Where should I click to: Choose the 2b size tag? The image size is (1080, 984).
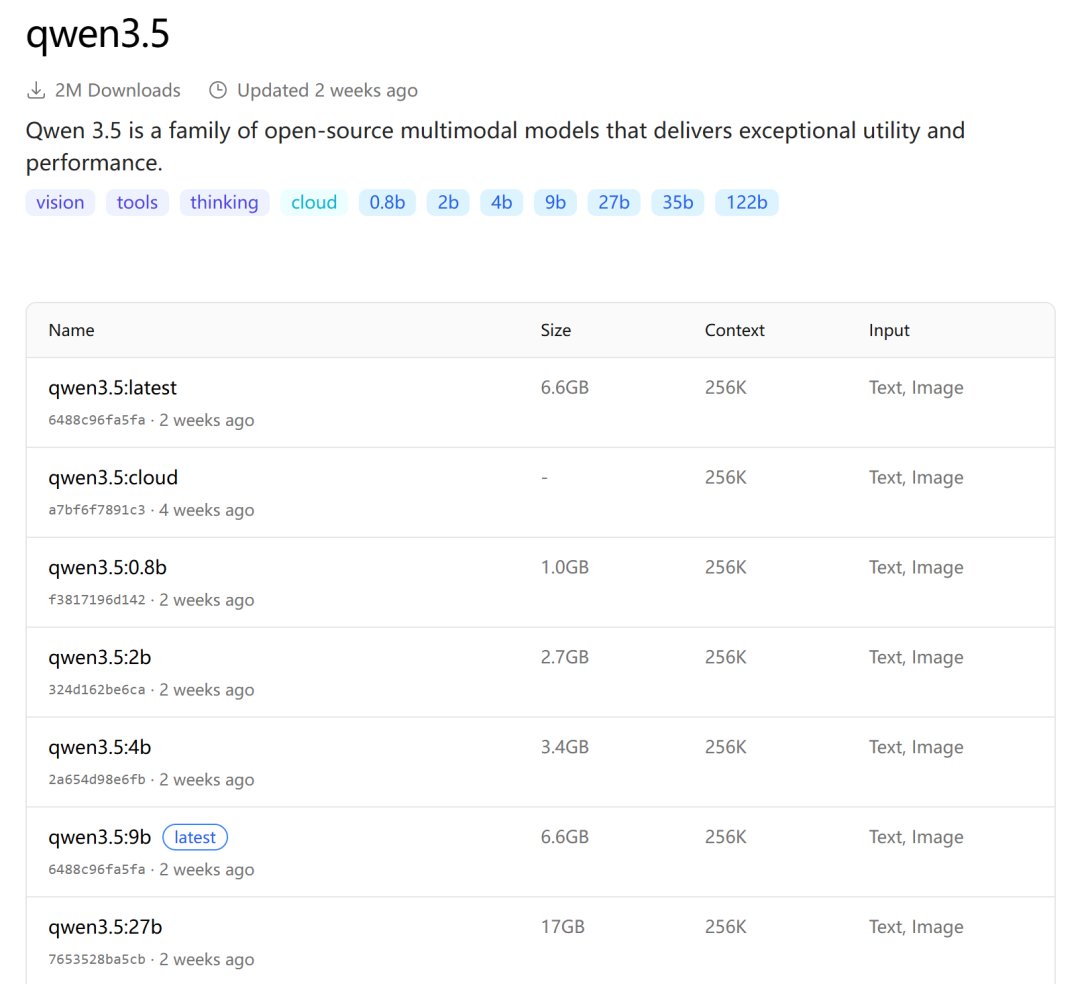pyautogui.click(x=448, y=202)
